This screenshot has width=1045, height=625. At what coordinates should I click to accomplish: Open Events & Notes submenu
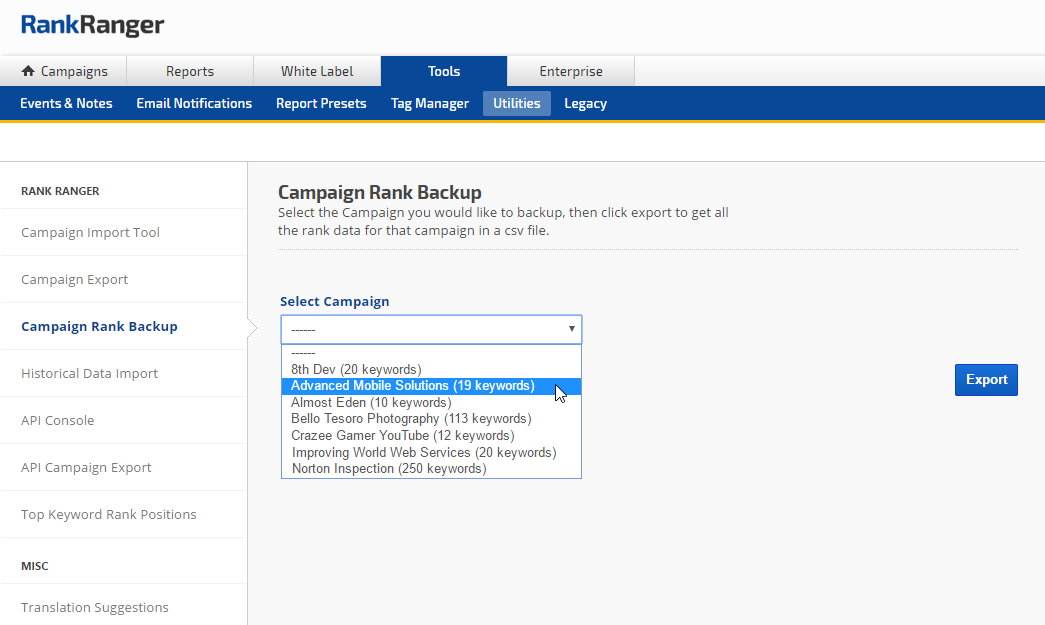66,103
